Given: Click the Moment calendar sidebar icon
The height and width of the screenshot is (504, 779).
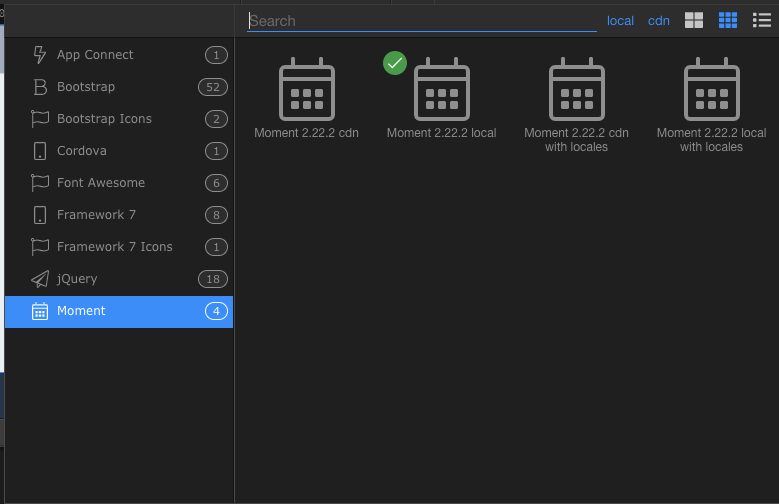Looking at the screenshot, I should point(40,311).
